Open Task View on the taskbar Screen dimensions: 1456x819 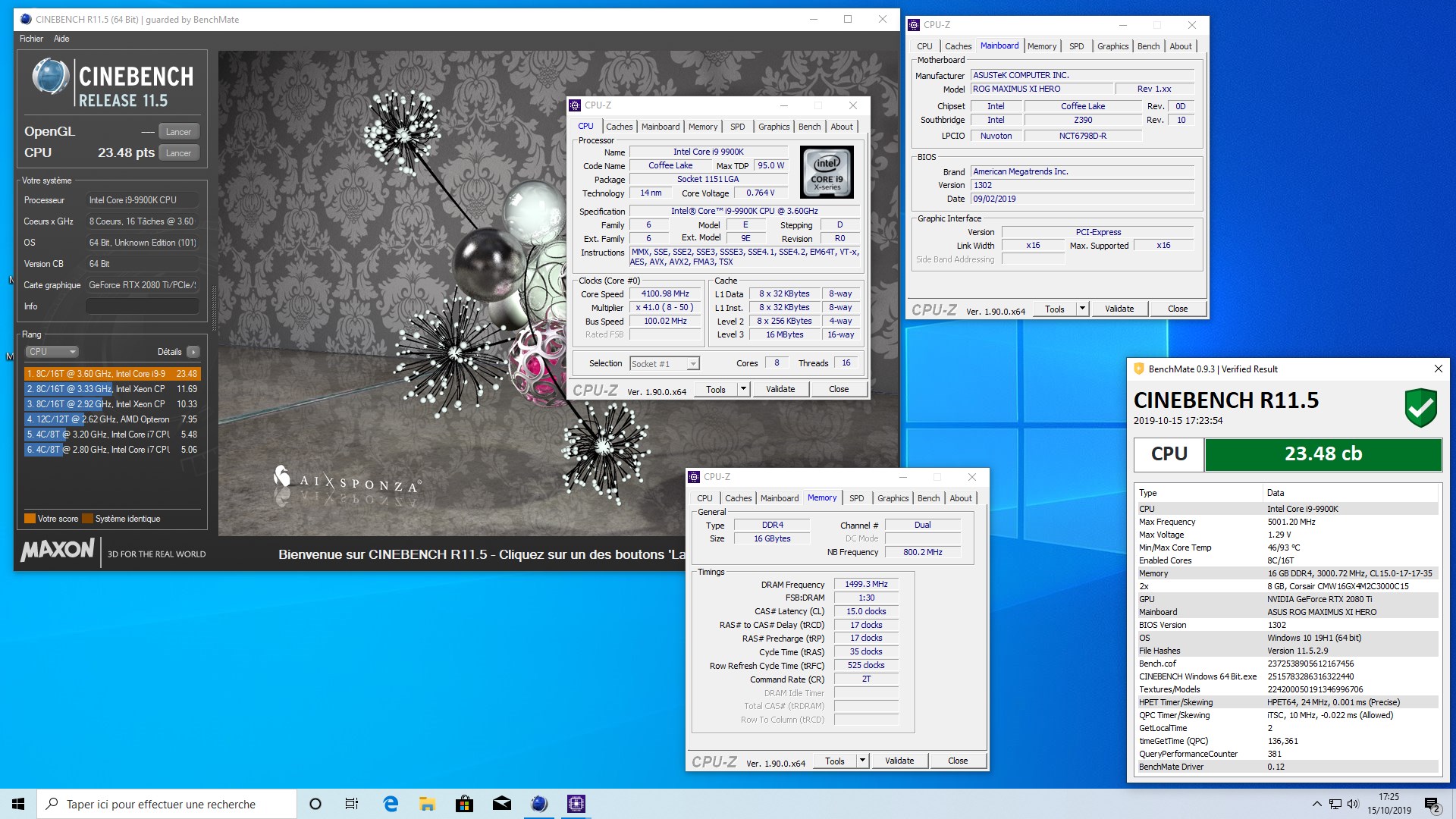point(352,804)
